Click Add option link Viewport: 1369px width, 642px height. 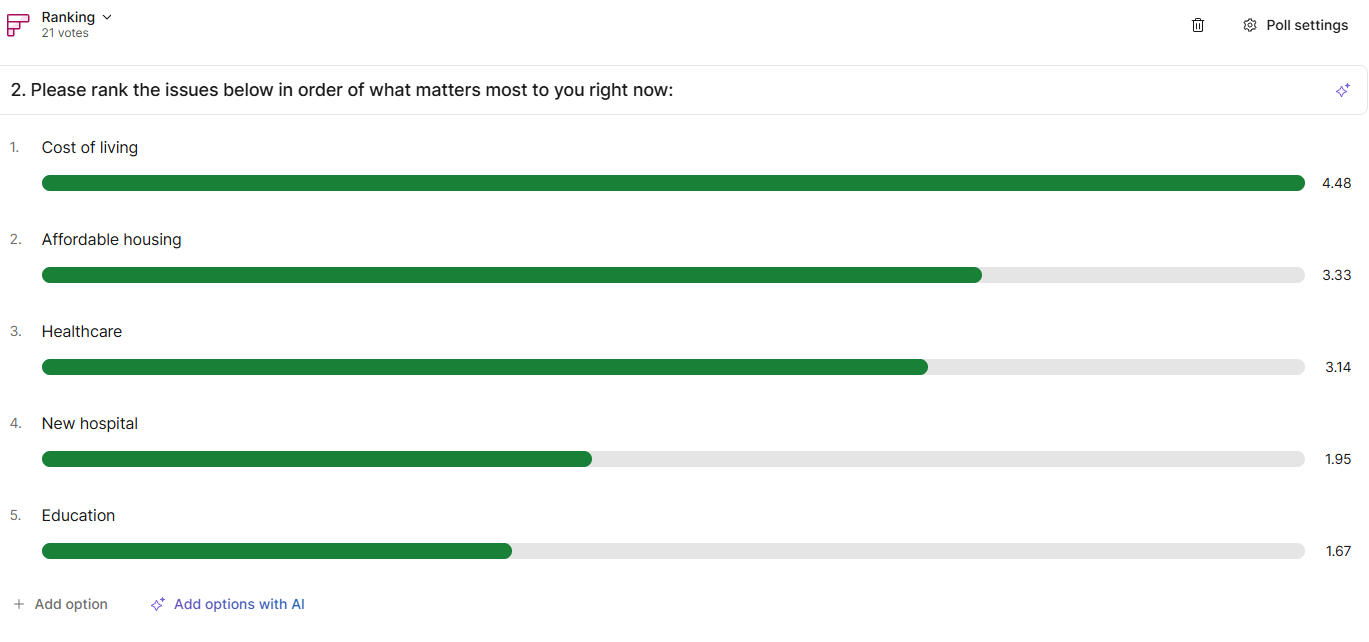(x=71, y=604)
